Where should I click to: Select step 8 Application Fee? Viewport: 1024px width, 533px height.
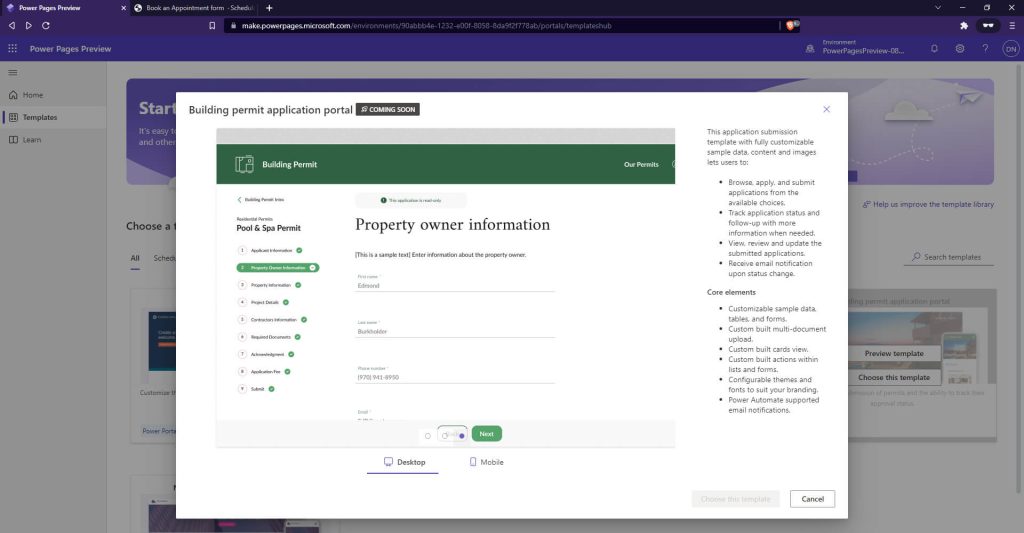pos(264,372)
